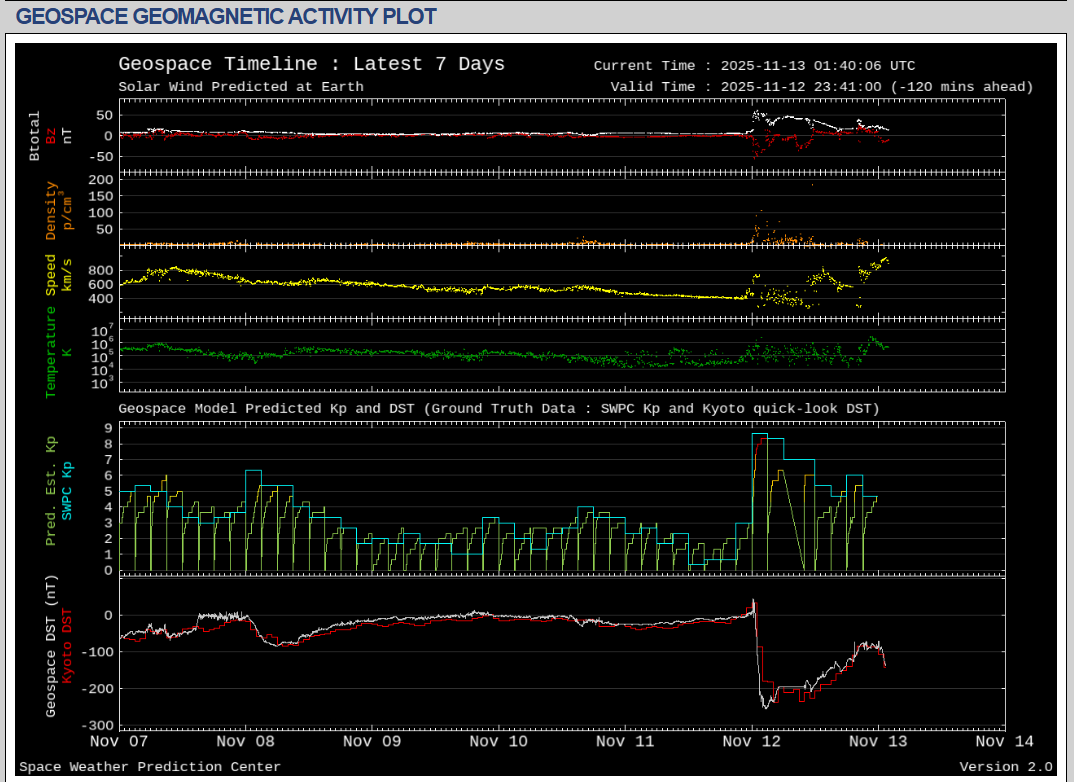The height and width of the screenshot is (782, 1074).
Task: Select the Nov 09 axis date
Action: point(371,741)
